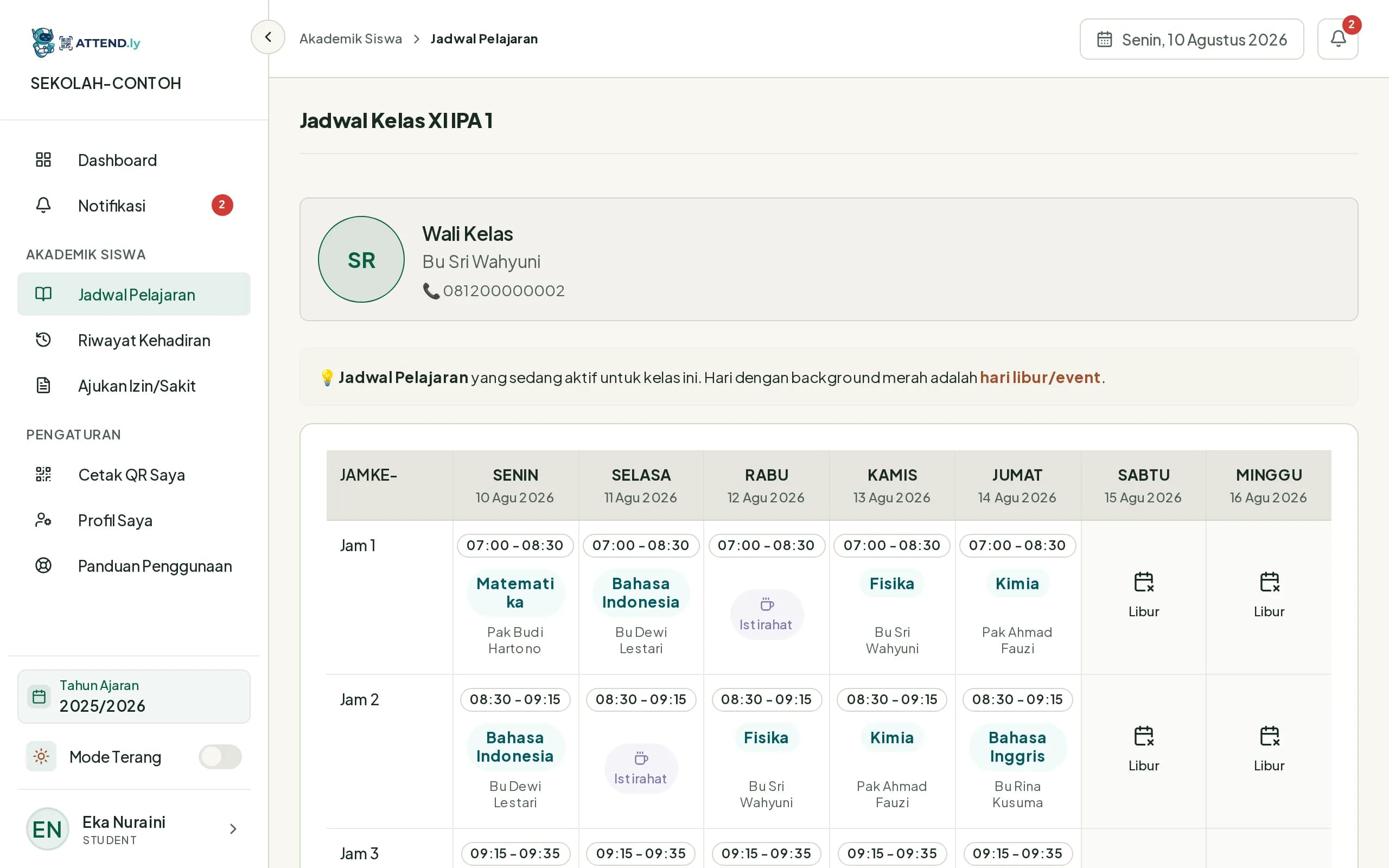Select Jadwal Pelajaran in sidebar
The height and width of the screenshot is (868, 1389).
[x=133, y=295]
